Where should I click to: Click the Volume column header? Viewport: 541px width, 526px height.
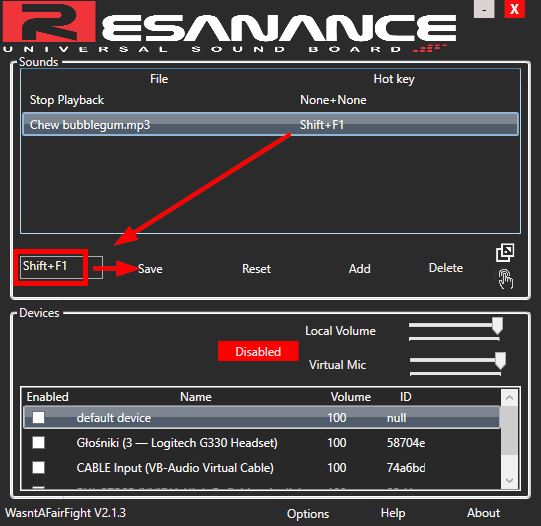point(351,397)
